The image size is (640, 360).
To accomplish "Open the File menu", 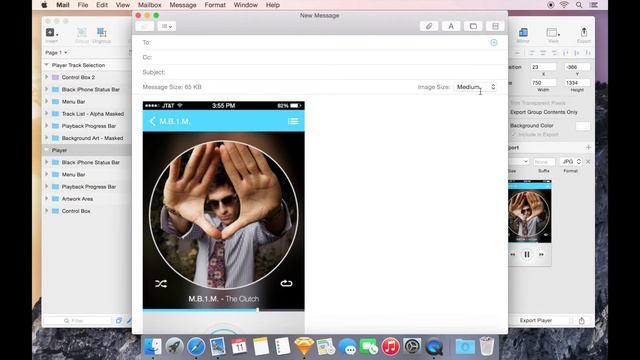I will [83, 5].
